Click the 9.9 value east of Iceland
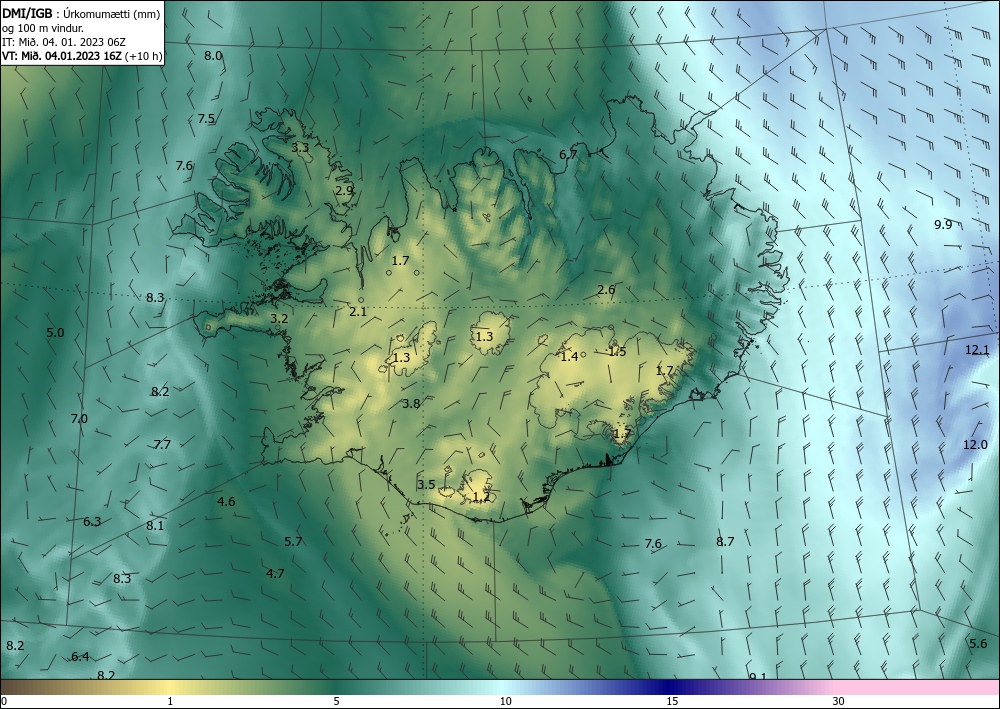 tap(943, 224)
